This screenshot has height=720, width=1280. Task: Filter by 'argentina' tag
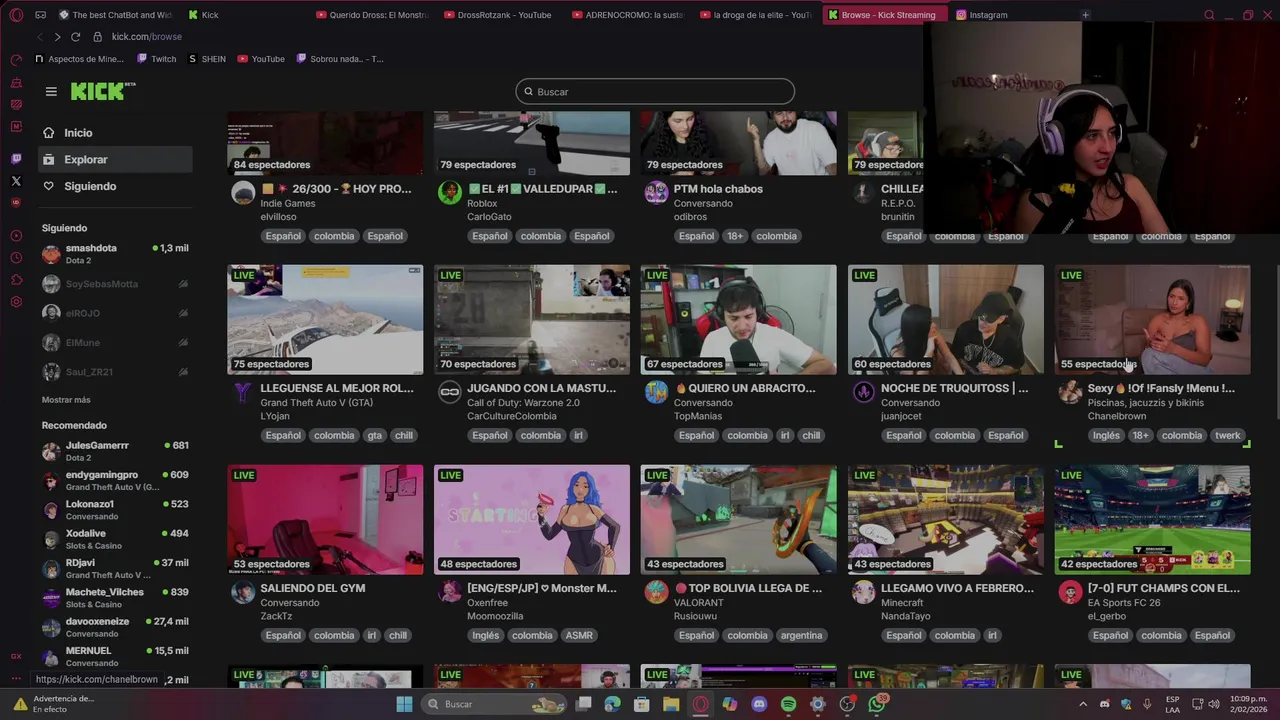[801, 636]
